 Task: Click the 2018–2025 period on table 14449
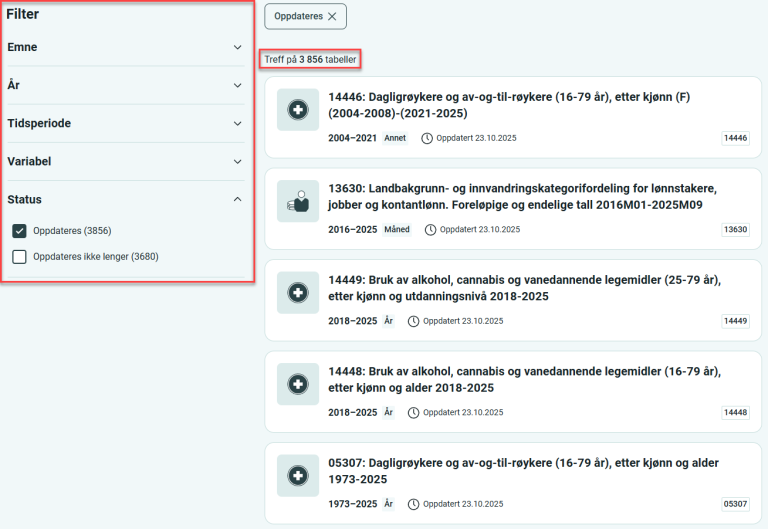352,321
